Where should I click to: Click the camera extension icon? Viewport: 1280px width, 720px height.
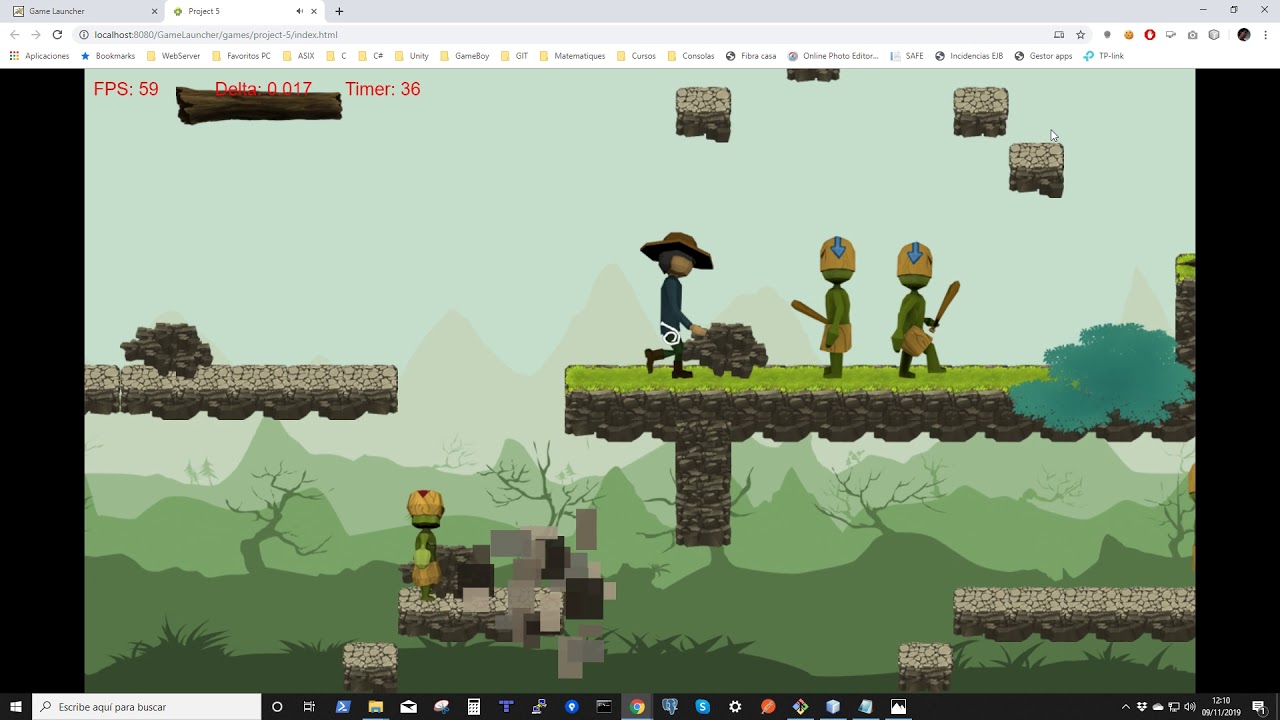click(1192, 34)
